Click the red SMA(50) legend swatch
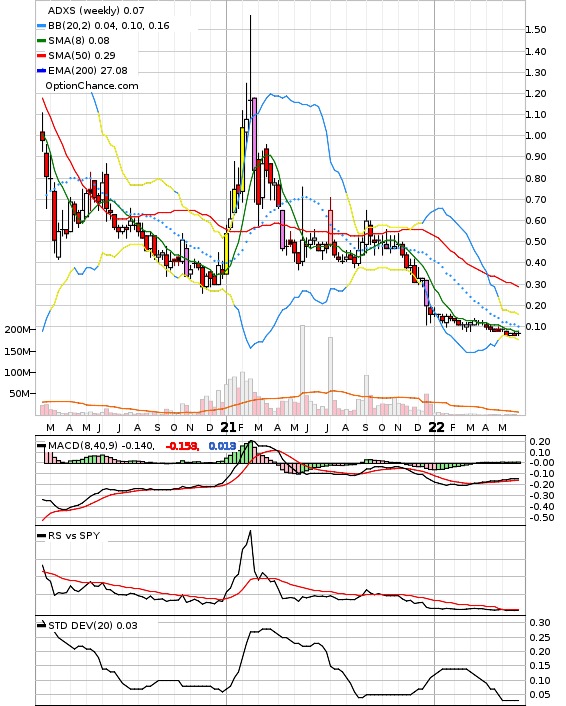This screenshot has width=566, height=706. coord(41,55)
